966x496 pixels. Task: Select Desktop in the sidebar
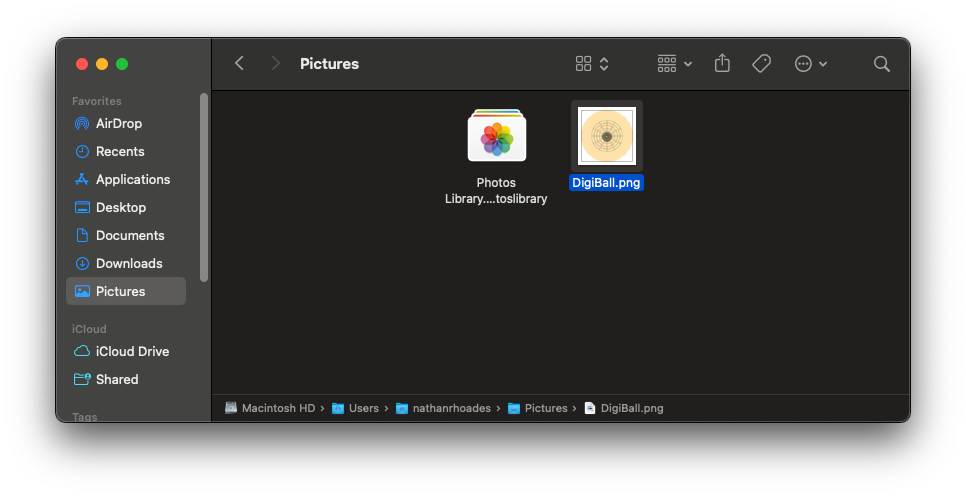(x=120, y=208)
